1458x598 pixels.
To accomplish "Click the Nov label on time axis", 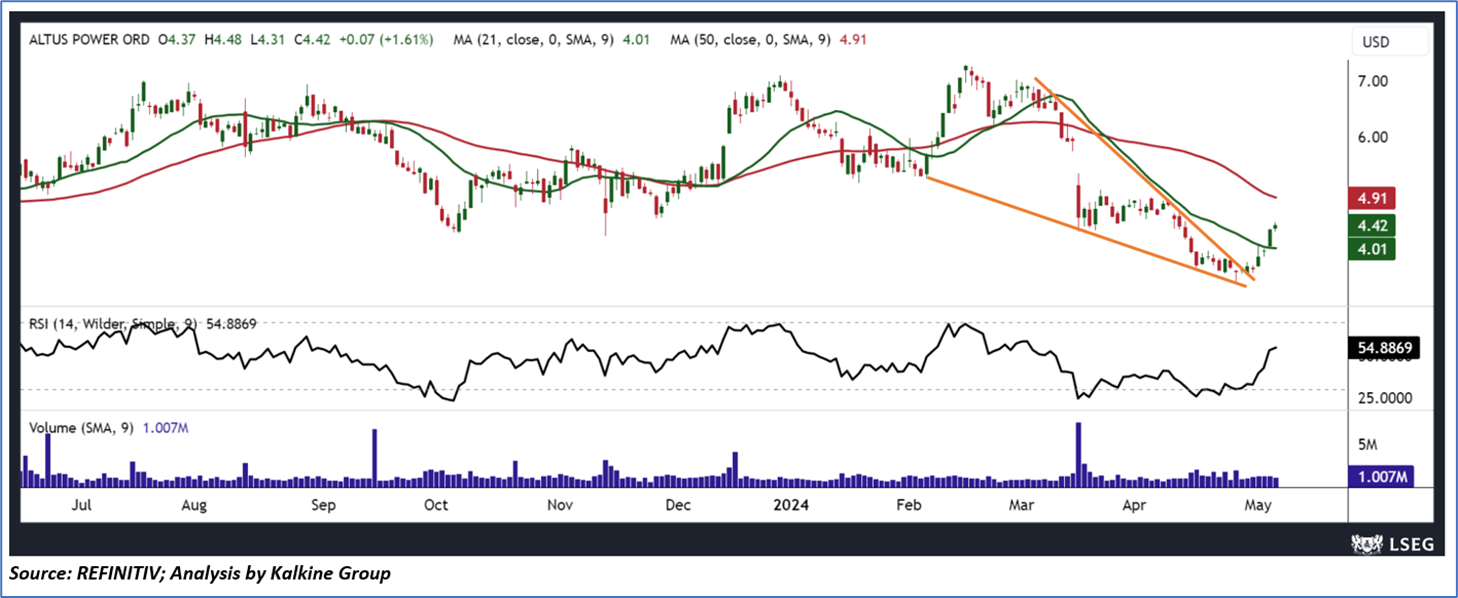I will click(560, 505).
